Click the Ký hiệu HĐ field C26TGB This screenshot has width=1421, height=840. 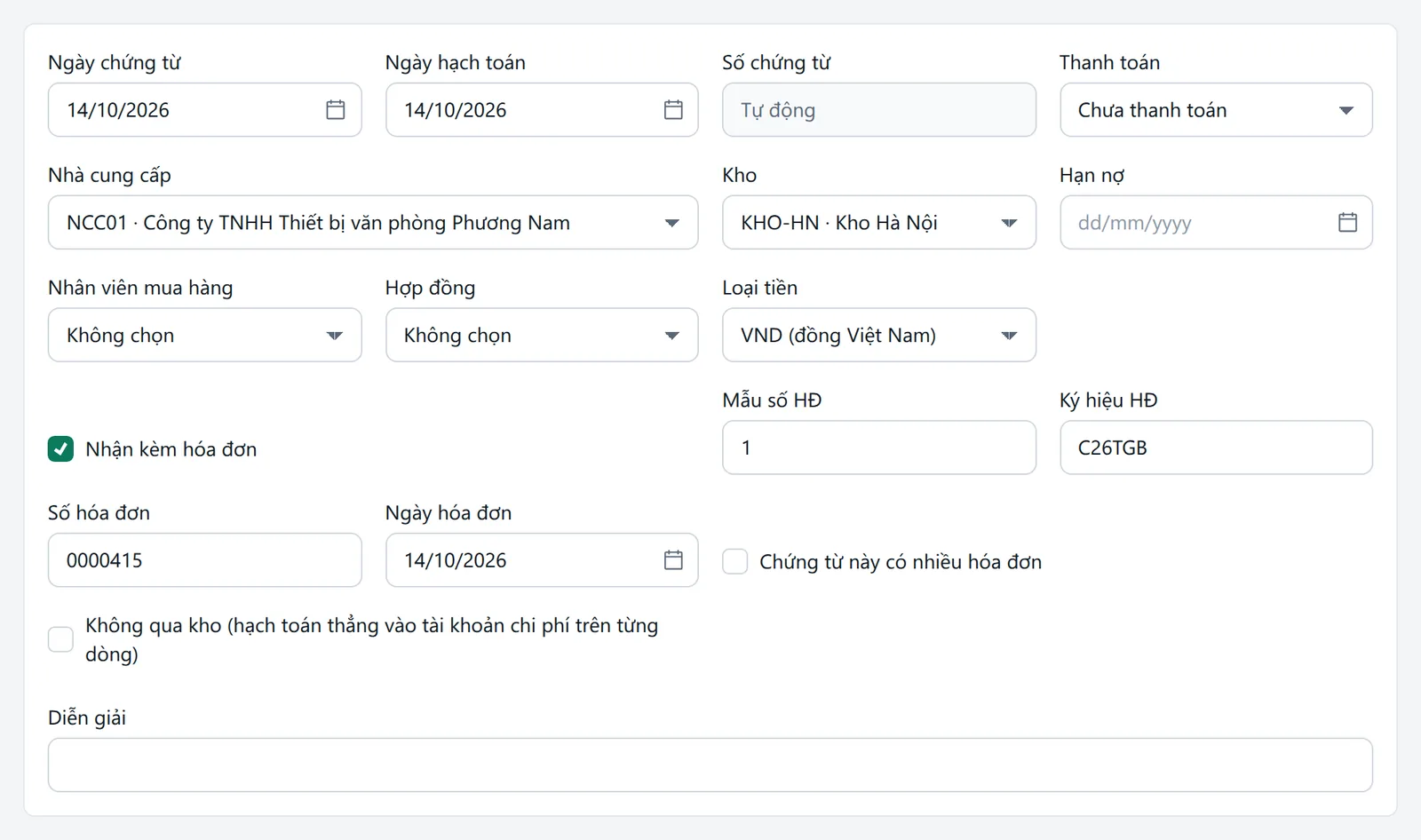point(1216,448)
